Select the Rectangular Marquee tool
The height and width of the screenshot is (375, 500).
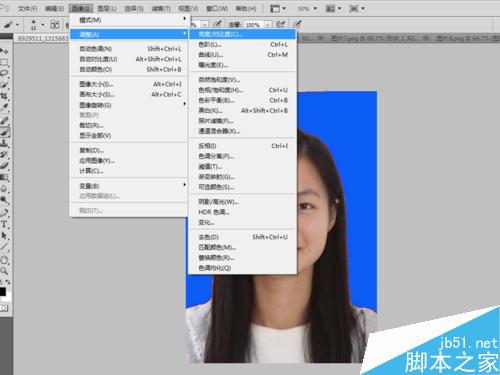[4, 62]
